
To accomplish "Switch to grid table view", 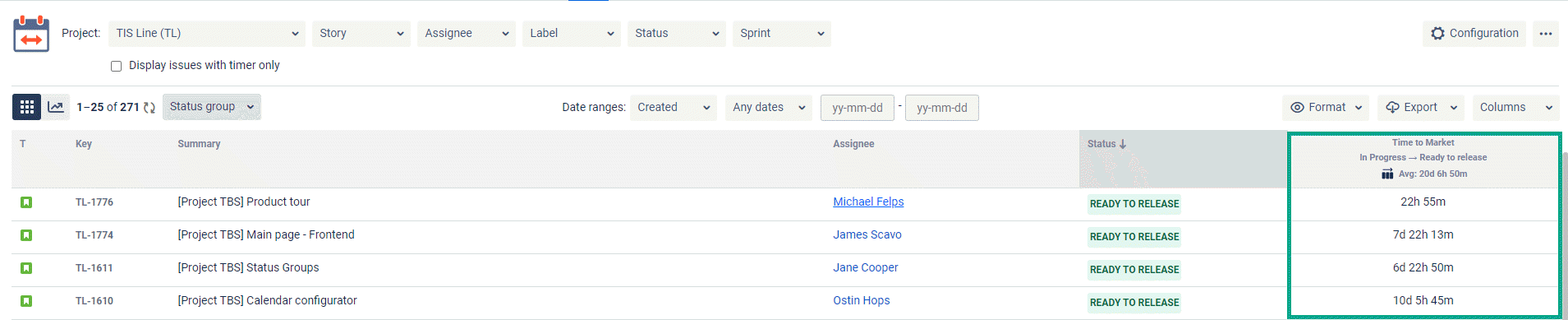I will (26, 107).
